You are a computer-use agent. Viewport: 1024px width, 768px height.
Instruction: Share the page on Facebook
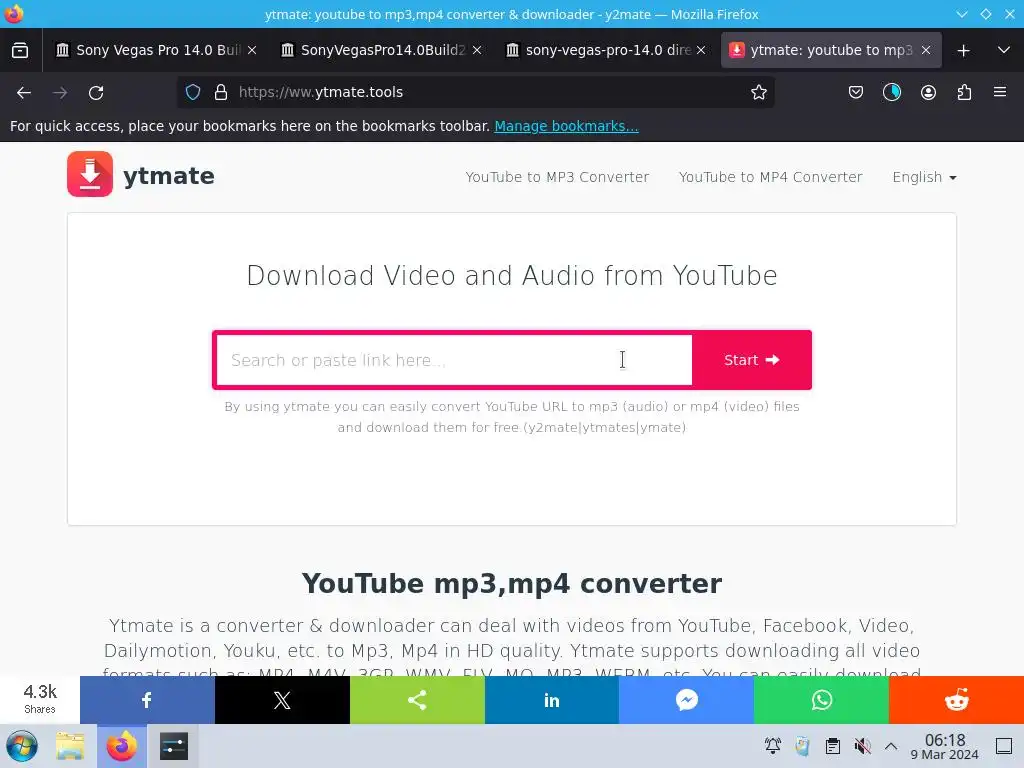pyautogui.click(x=147, y=700)
